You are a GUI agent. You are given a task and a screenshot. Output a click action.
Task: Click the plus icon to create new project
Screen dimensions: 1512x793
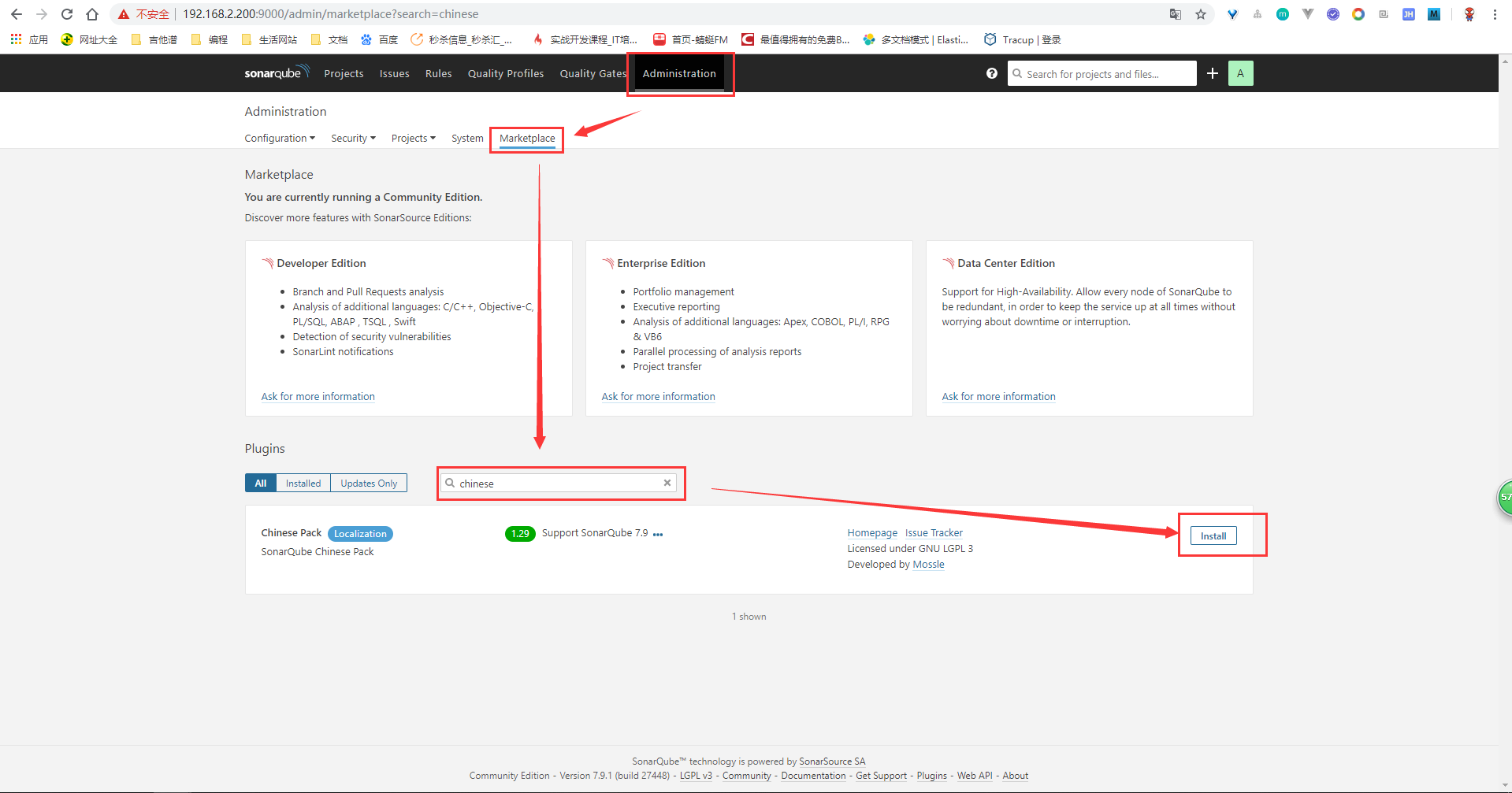1213,73
